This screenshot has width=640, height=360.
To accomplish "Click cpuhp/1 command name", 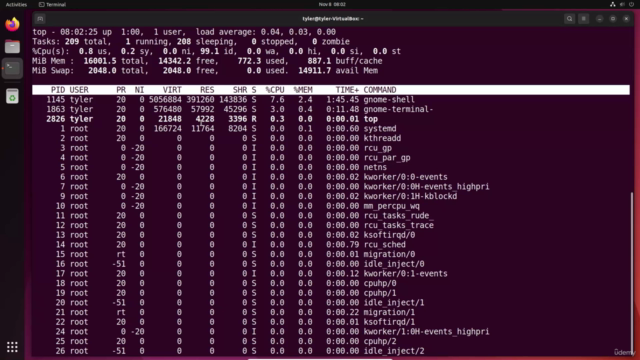I will (x=380, y=293).
